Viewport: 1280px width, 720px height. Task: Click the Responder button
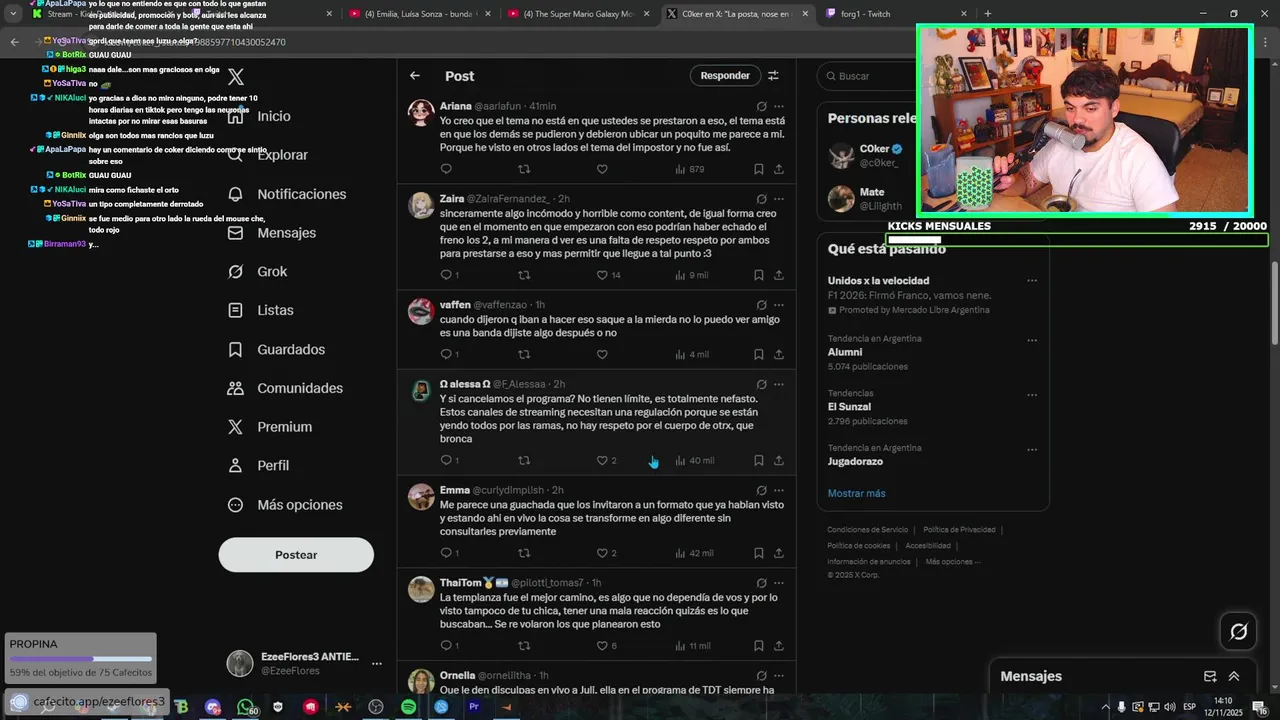(725, 76)
